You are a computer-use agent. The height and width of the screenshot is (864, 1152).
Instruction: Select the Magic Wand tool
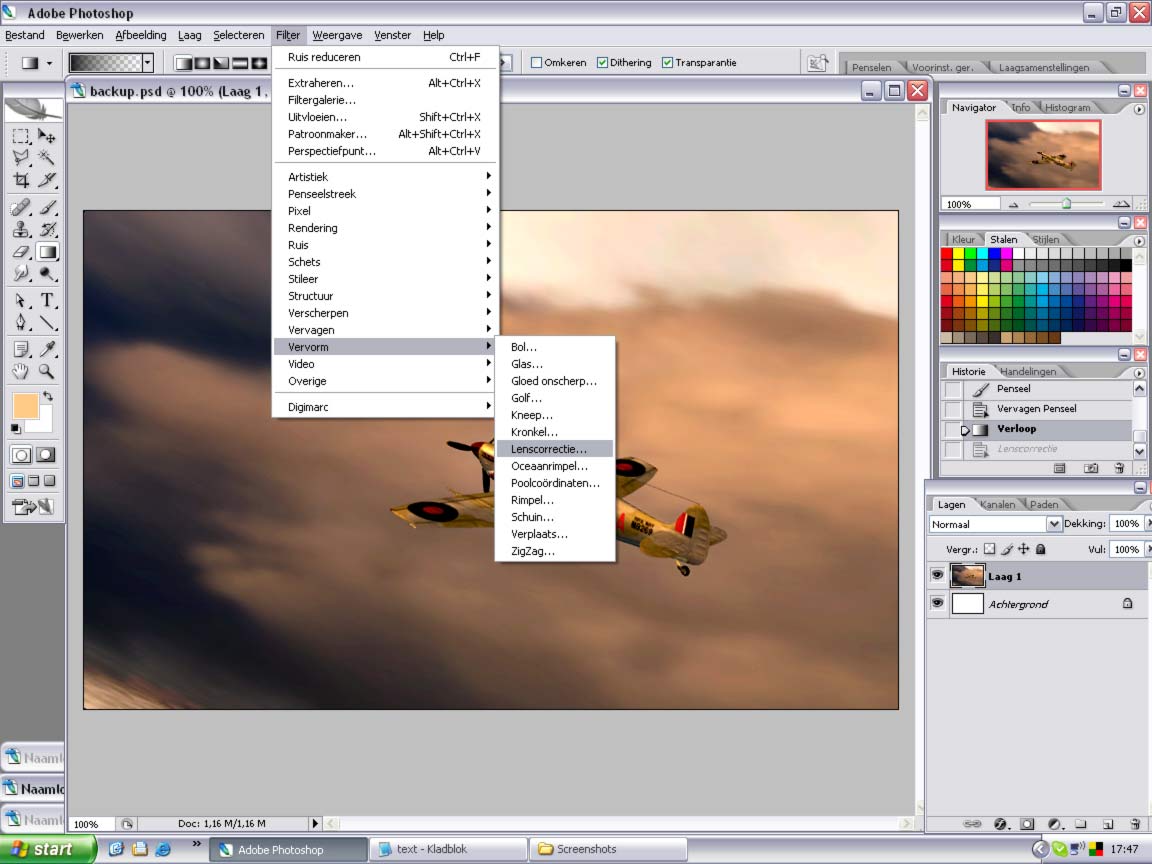47,158
